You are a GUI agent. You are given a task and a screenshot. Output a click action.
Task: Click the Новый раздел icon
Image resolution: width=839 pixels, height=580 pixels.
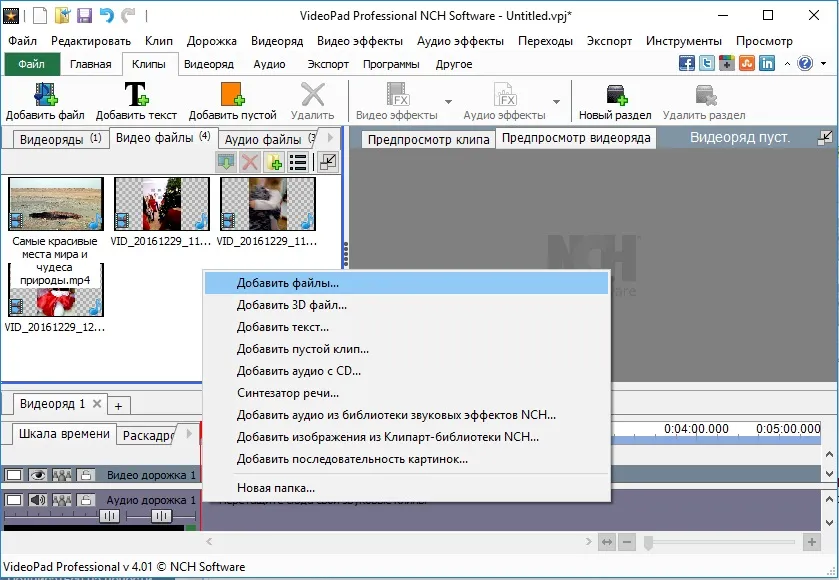coord(616,94)
